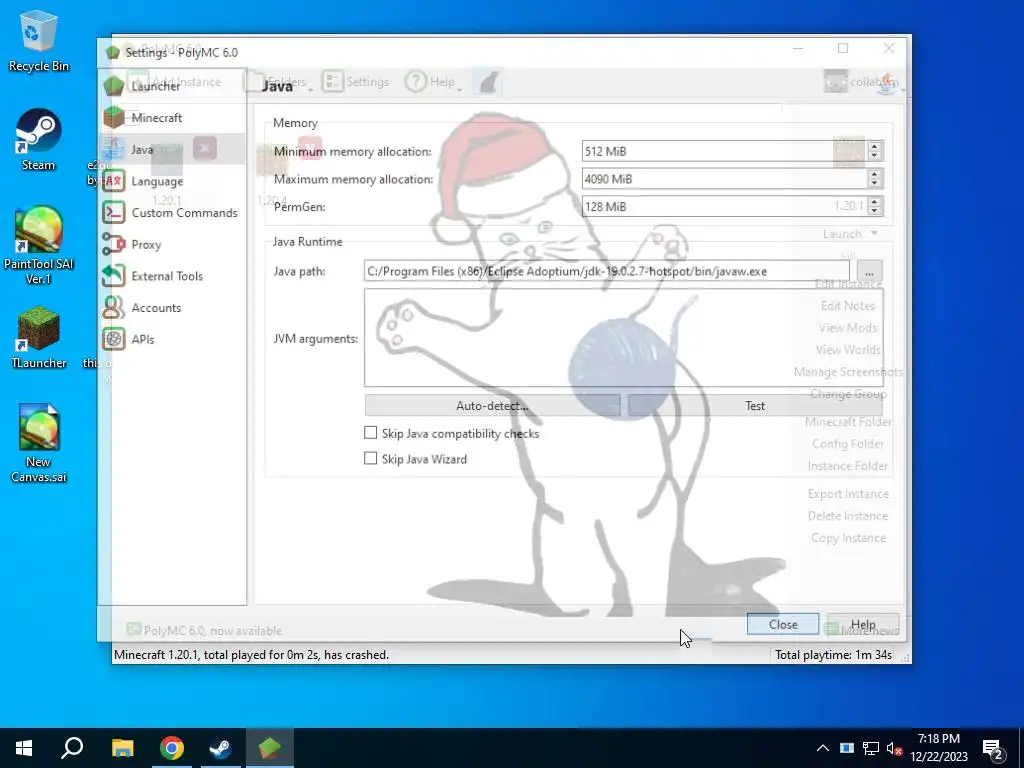Click the Java path text field

(x=607, y=271)
